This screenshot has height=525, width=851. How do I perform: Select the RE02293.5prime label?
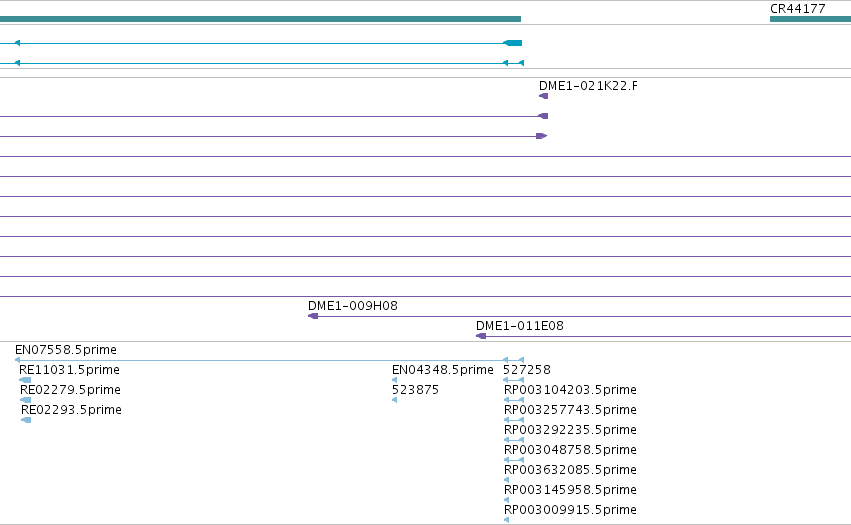pyautogui.click(x=71, y=410)
